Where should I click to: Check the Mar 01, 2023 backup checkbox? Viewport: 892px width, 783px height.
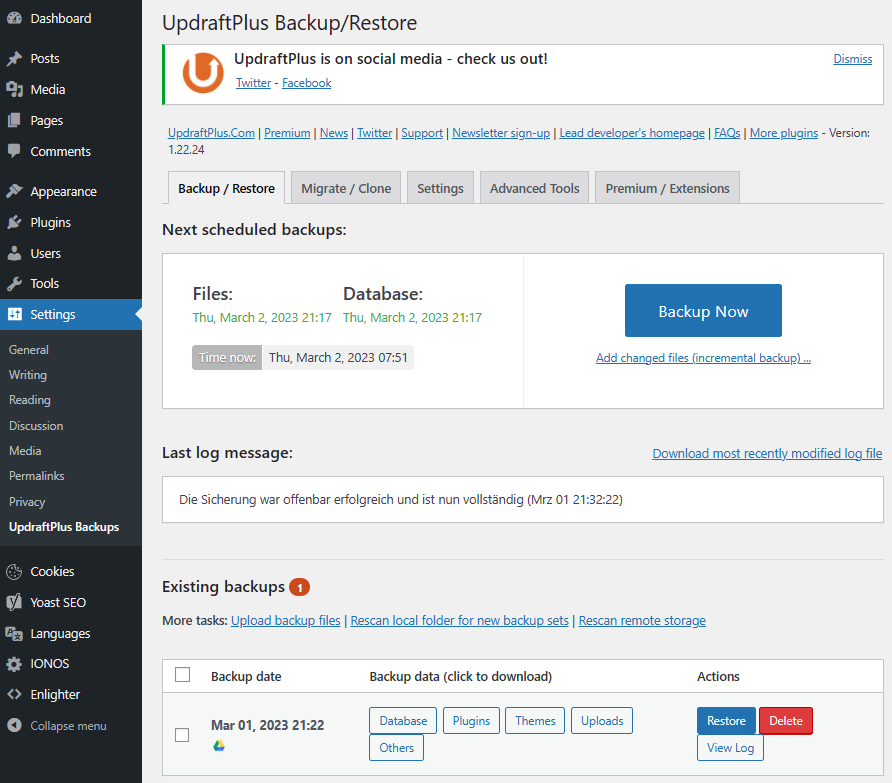click(182, 735)
